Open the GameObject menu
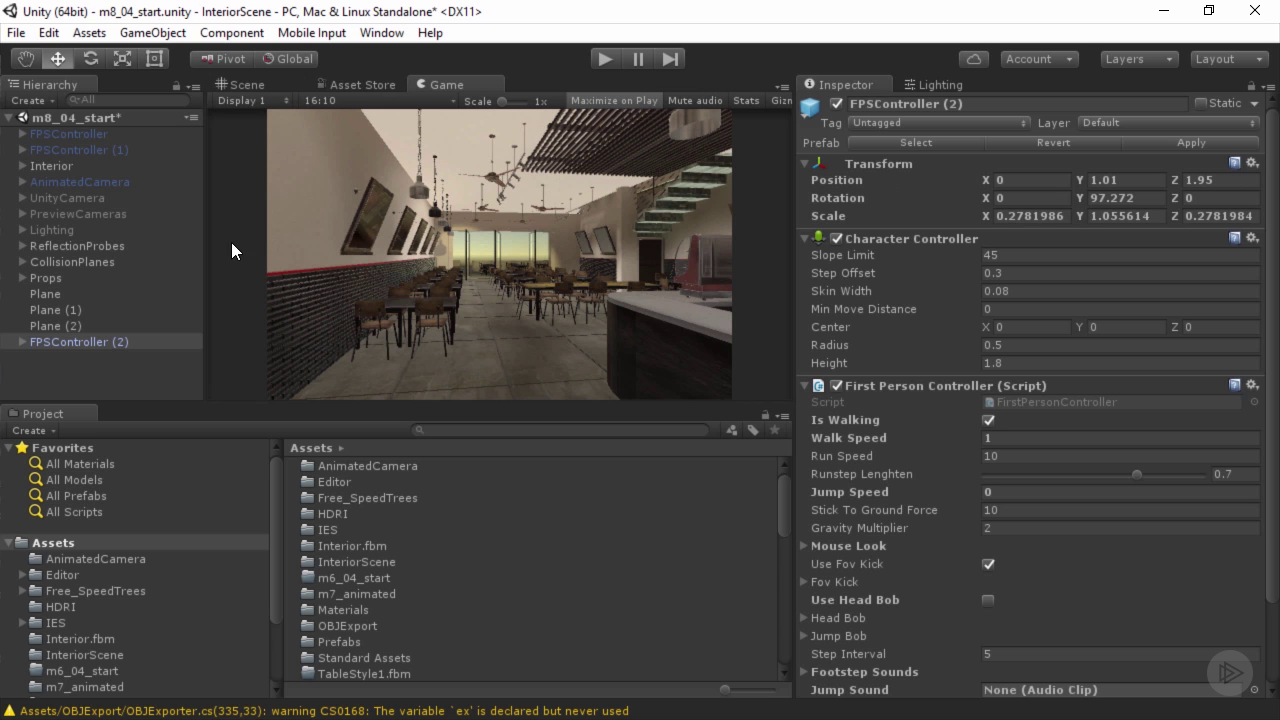 [152, 33]
